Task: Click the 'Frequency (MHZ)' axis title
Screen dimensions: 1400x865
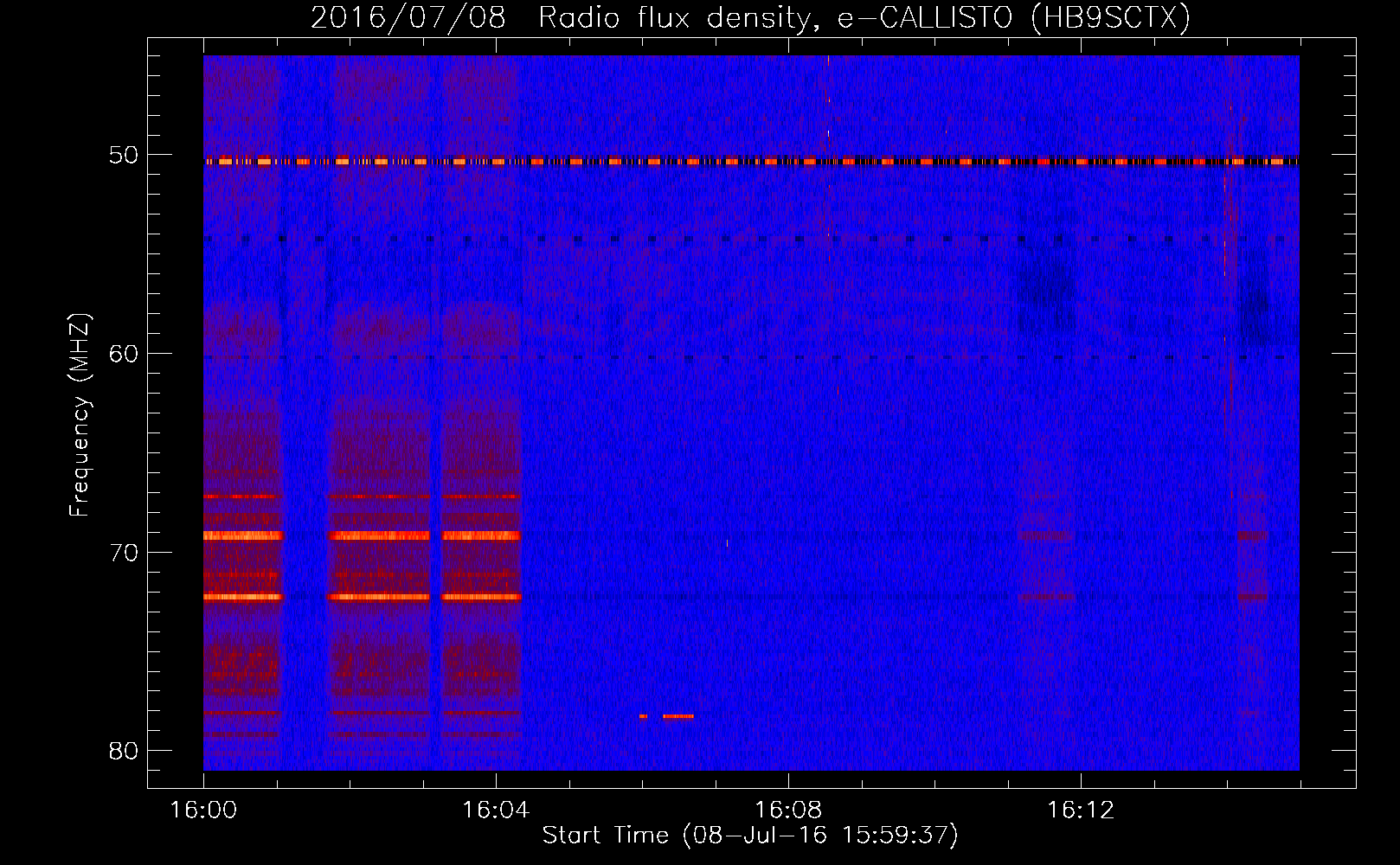Action: tap(80, 415)
